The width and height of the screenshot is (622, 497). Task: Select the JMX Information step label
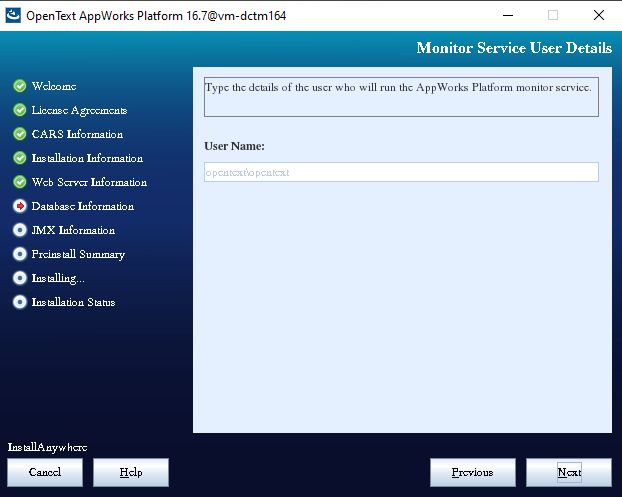[x=73, y=230]
